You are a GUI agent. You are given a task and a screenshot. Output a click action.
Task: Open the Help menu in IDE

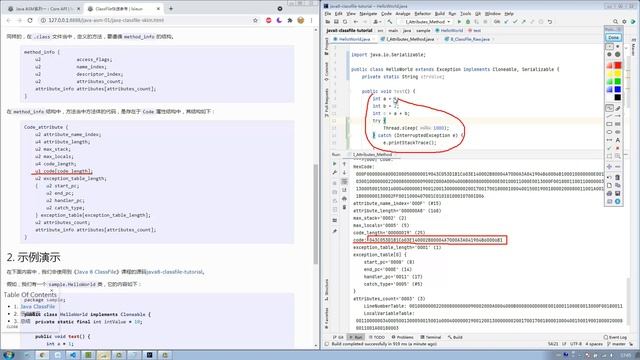click(x=509, y=13)
